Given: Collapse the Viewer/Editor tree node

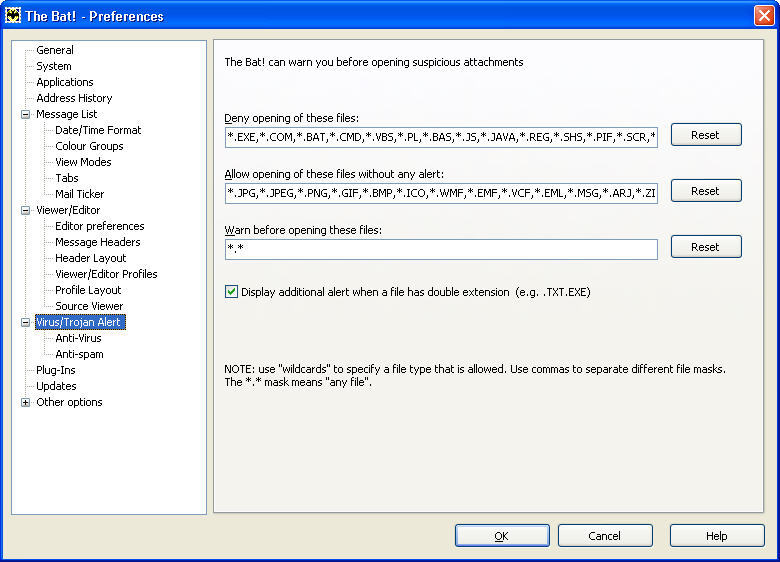Looking at the screenshot, I should coord(25,210).
